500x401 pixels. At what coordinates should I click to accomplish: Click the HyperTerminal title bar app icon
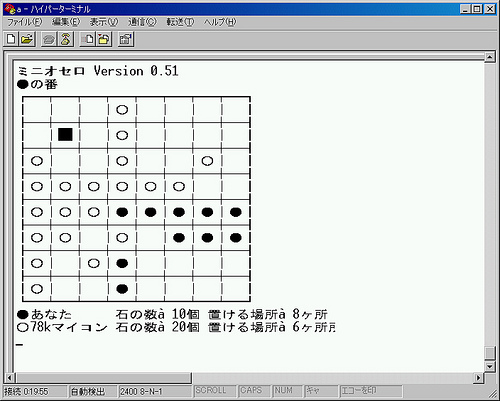tap(10, 9)
